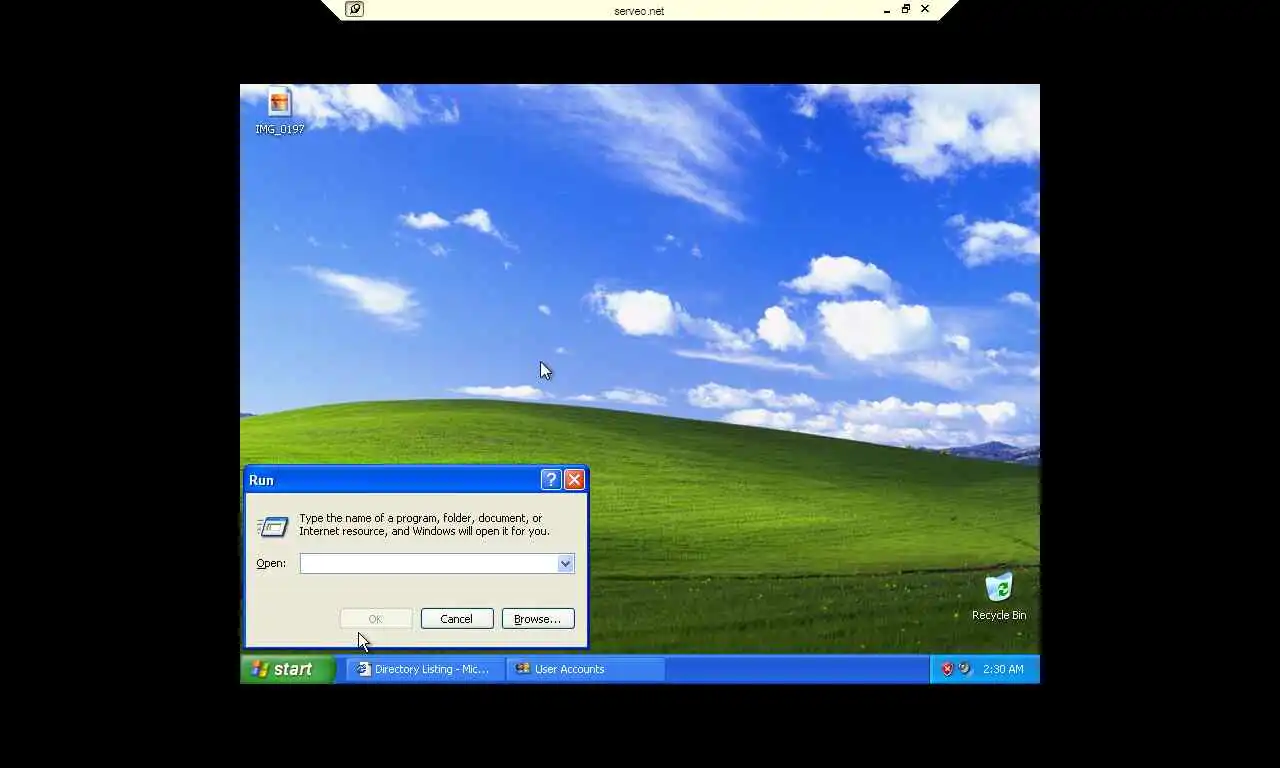Click the pin icon on serveo.net connection bar
Viewport: 1280px width, 768px height.
pyautogui.click(x=354, y=9)
